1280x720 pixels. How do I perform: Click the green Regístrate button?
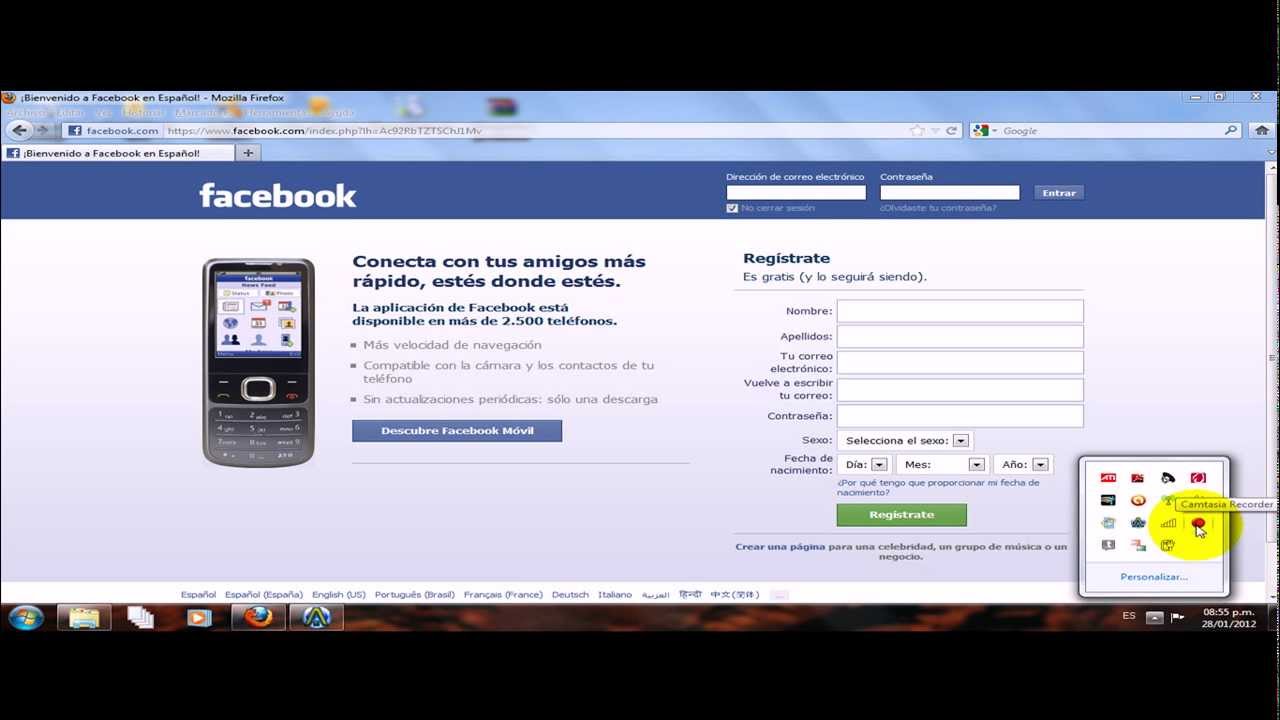901,515
